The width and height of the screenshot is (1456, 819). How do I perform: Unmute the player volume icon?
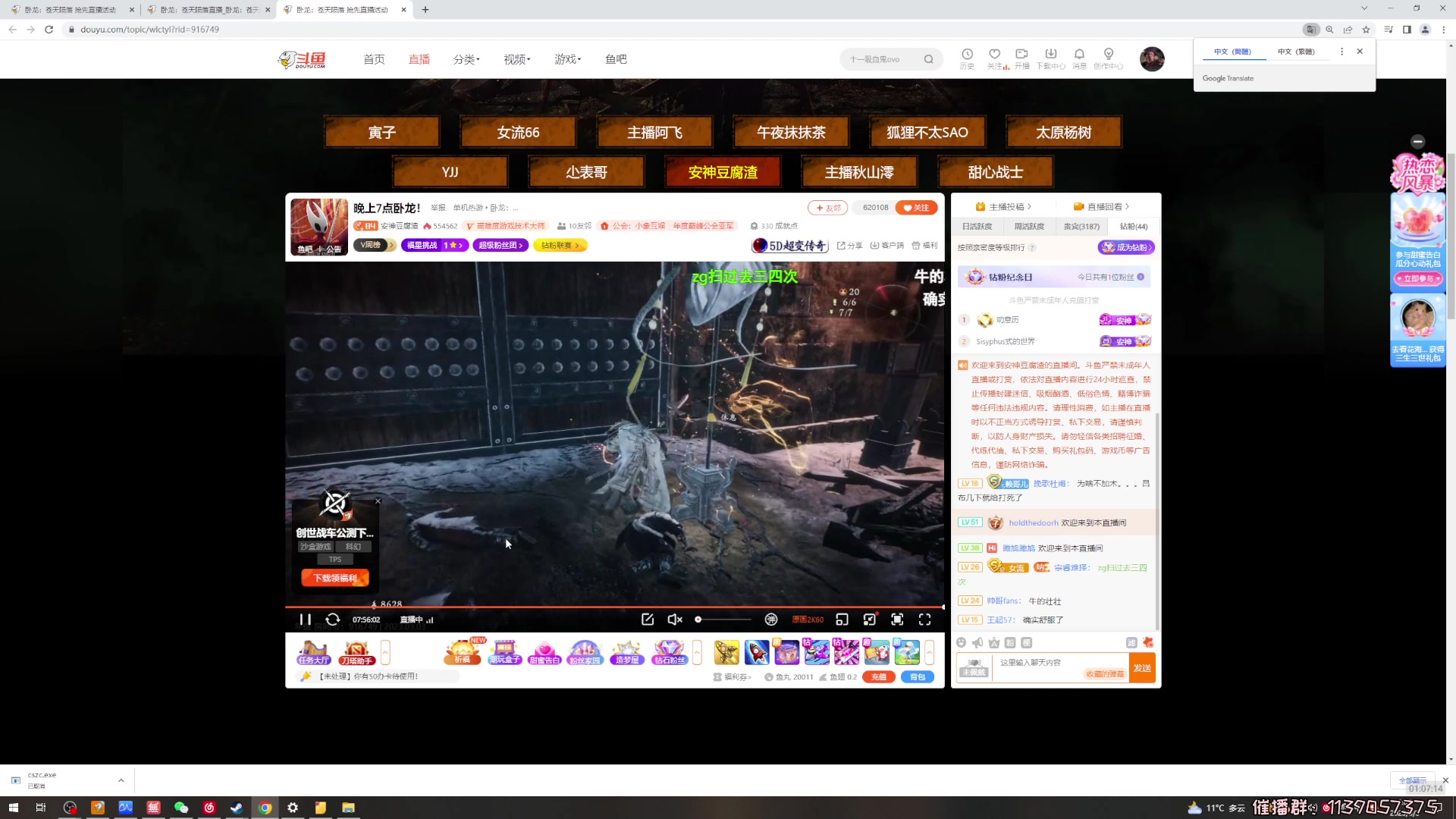[674, 620]
